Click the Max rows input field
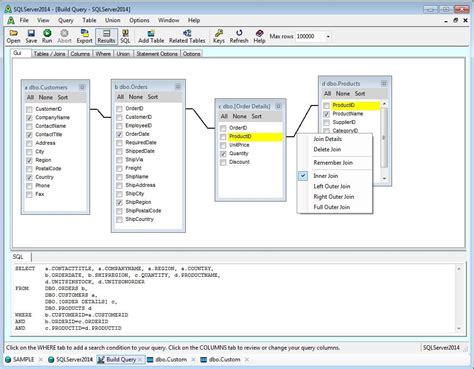The image size is (474, 369). pyautogui.click(x=310, y=36)
